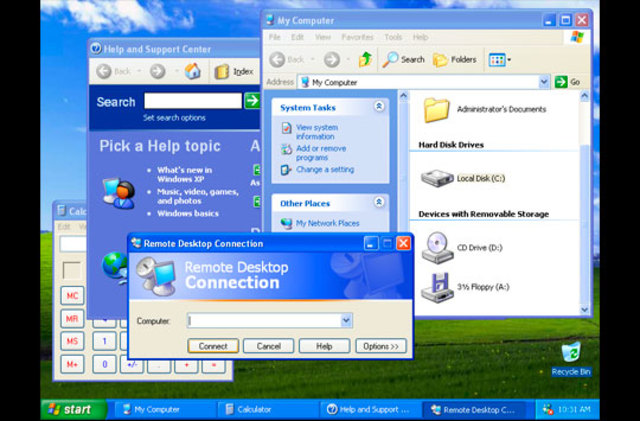Open the Windows basics help topic
The image size is (640, 421).
pos(188,214)
